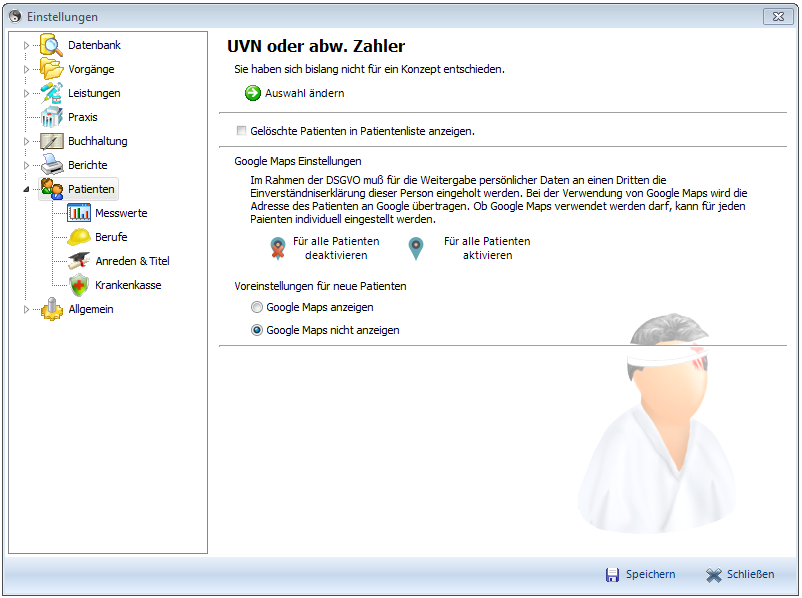The image size is (802, 598).
Task: Click the Krankenkasse shield icon
Action: 79,285
